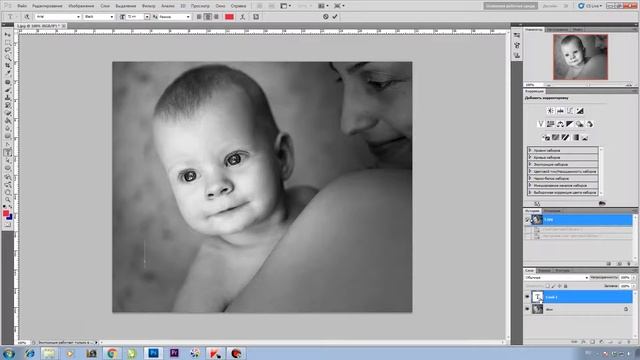The width and height of the screenshot is (640, 360).
Task: Select the Rectangular Marquee tool
Action: (x=8, y=42)
